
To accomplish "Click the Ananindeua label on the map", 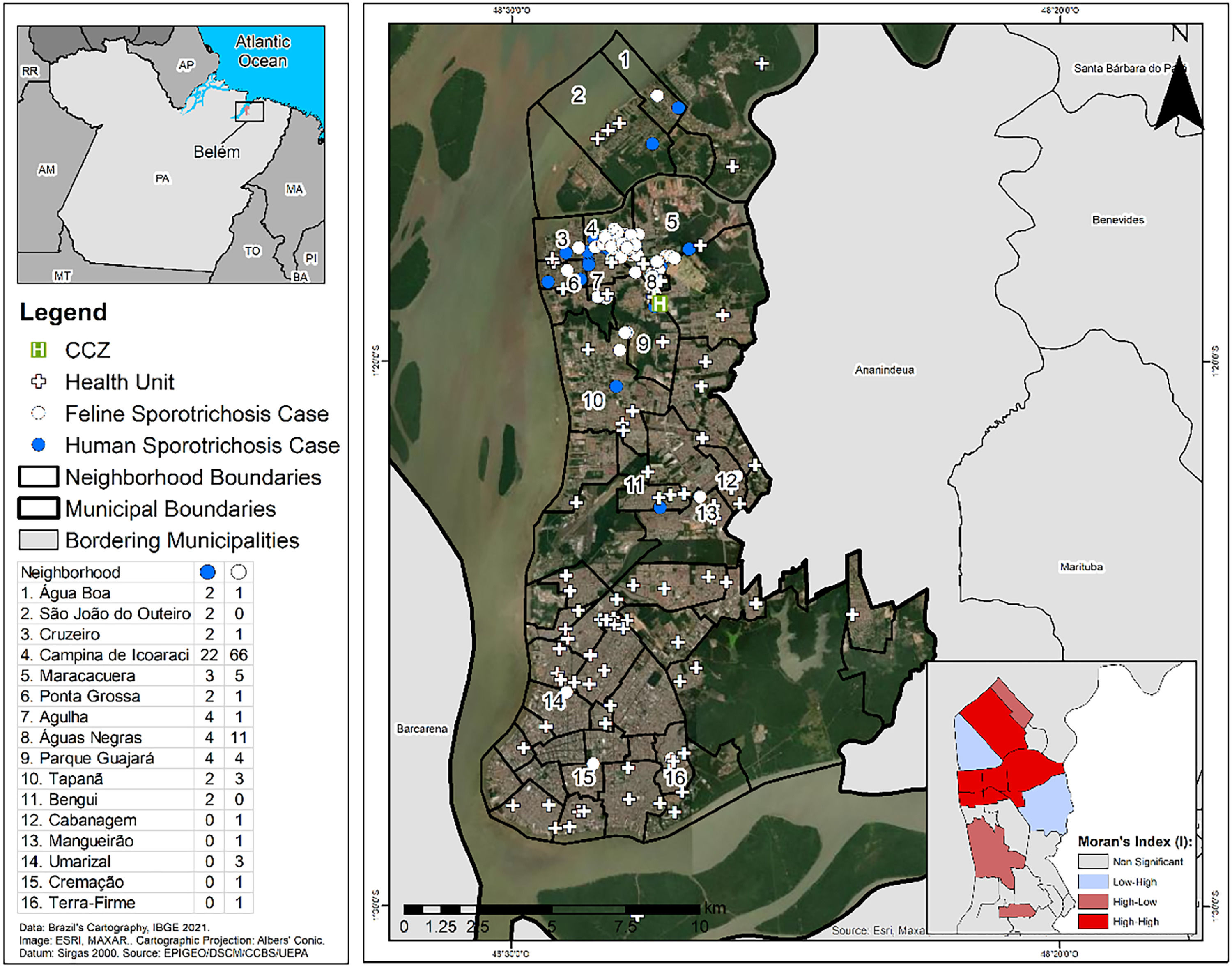I will [x=884, y=370].
